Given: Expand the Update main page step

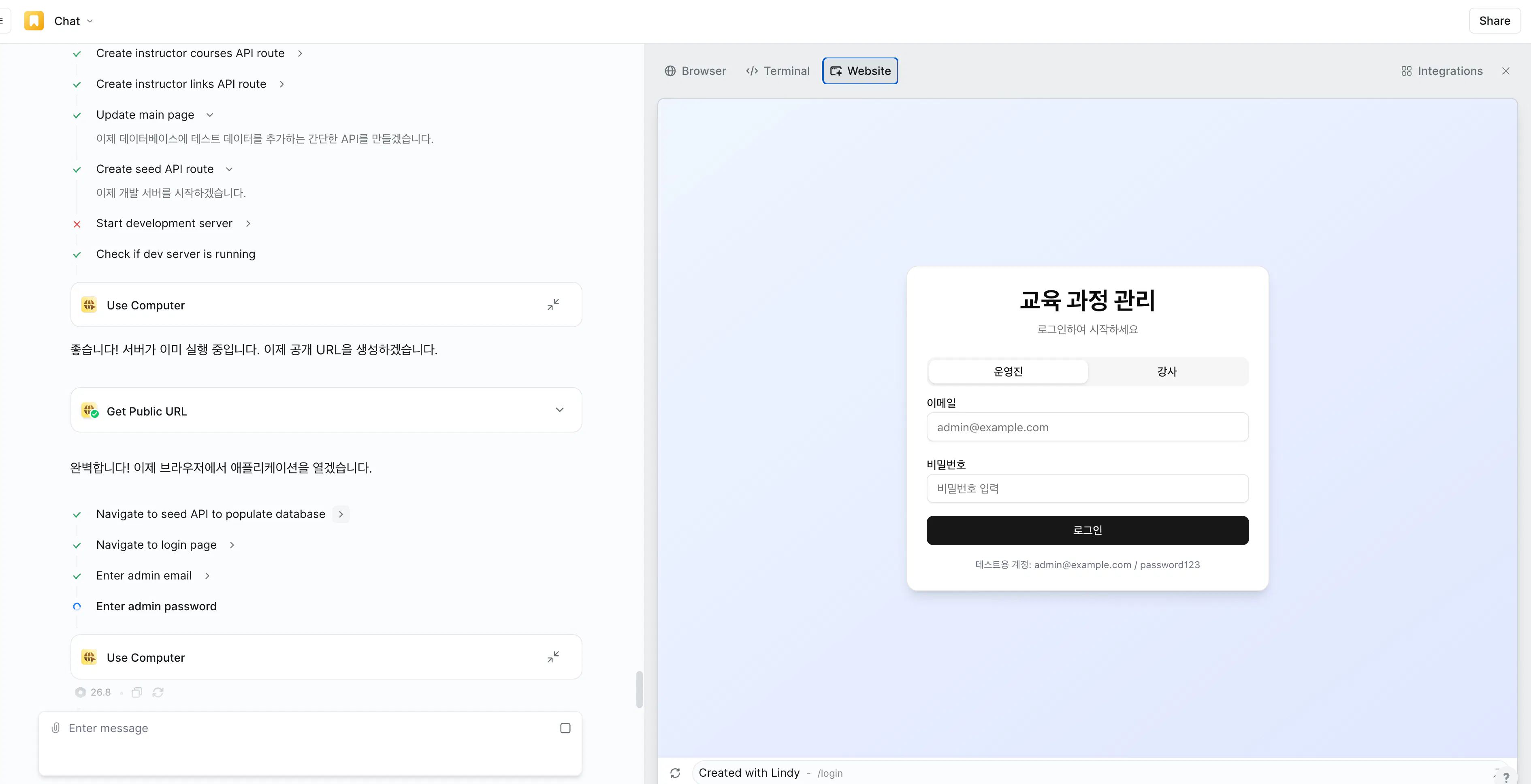Looking at the screenshot, I should point(209,114).
